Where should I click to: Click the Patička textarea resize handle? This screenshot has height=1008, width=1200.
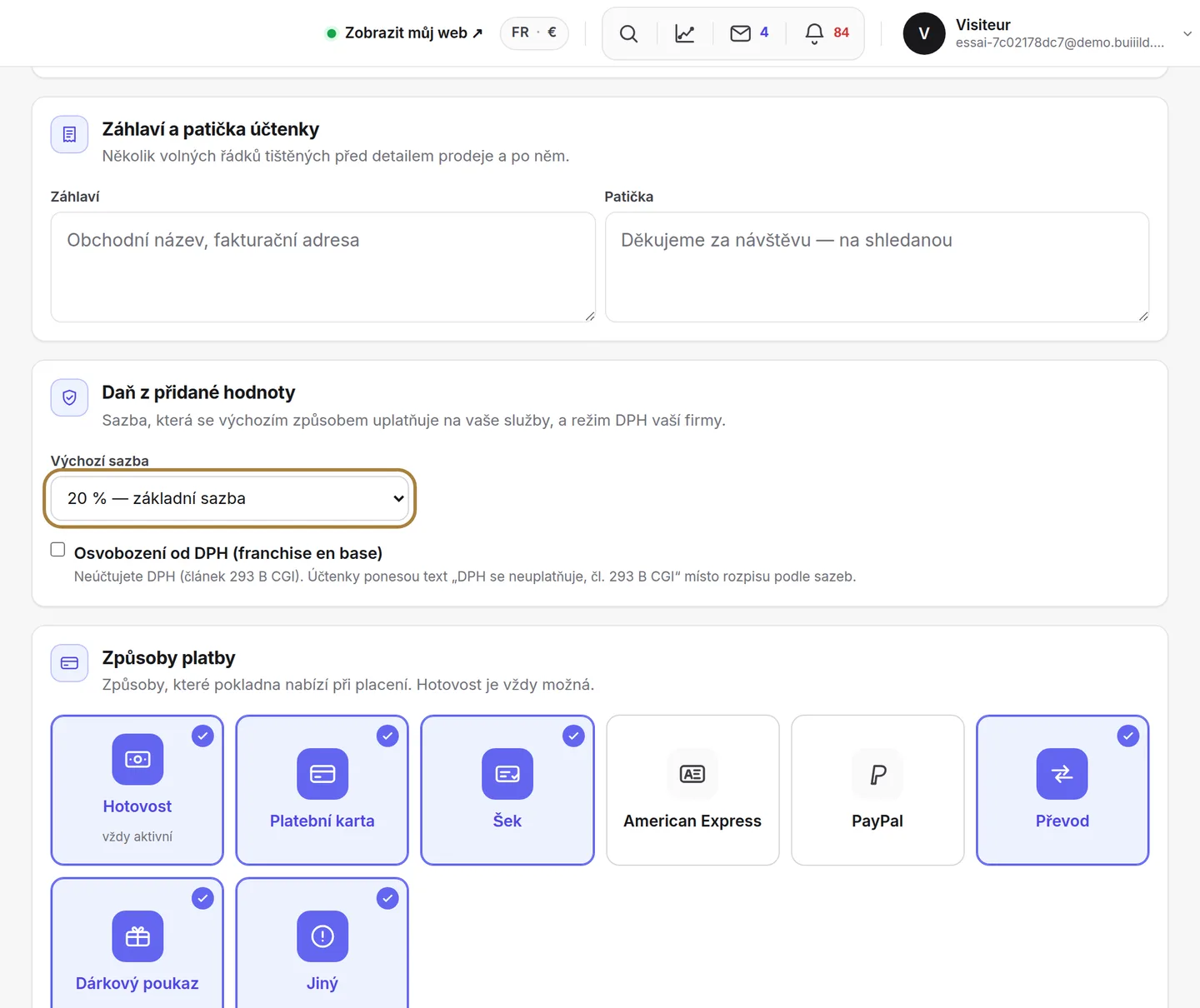(x=1143, y=316)
